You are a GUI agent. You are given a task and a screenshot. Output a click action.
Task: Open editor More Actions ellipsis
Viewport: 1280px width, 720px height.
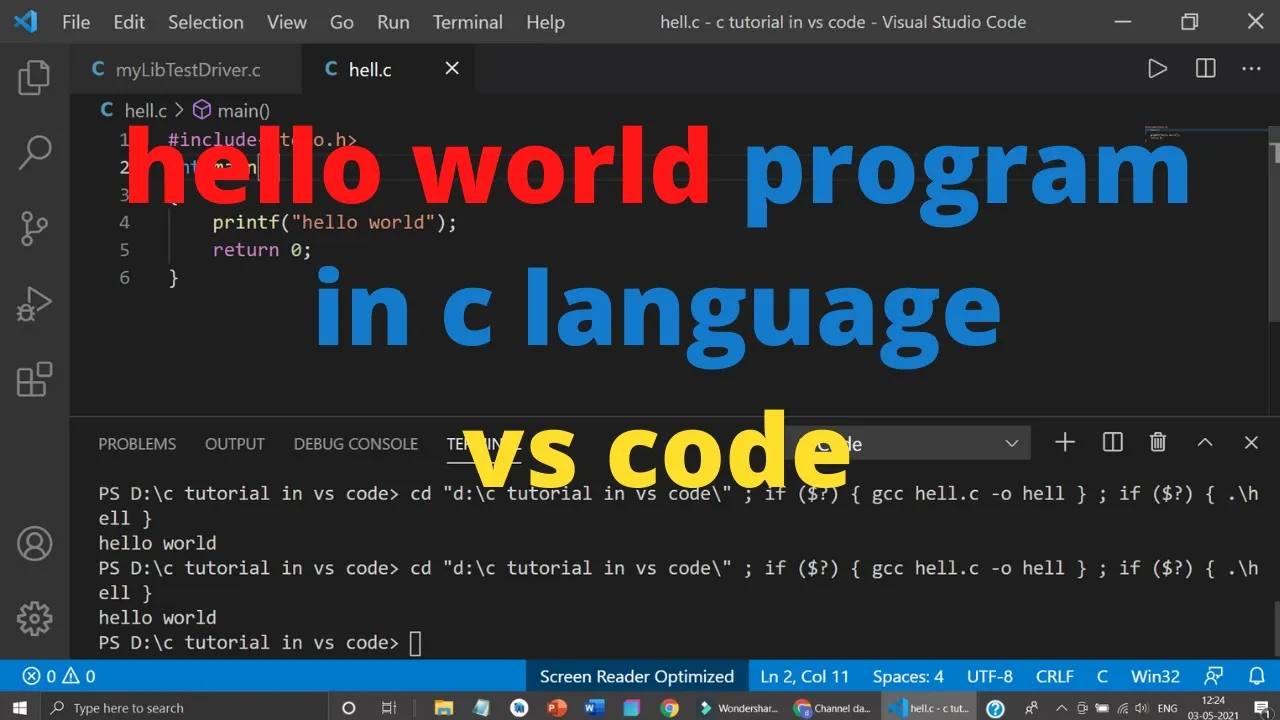coord(1251,69)
